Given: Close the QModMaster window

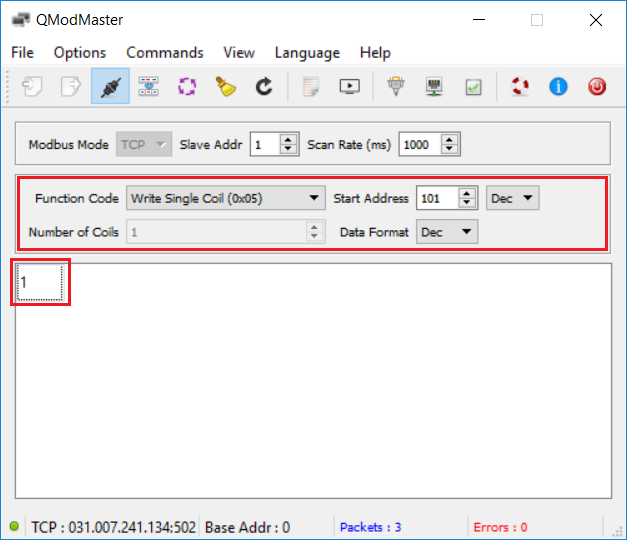Looking at the screenshot, I should [x=596, y=20].
